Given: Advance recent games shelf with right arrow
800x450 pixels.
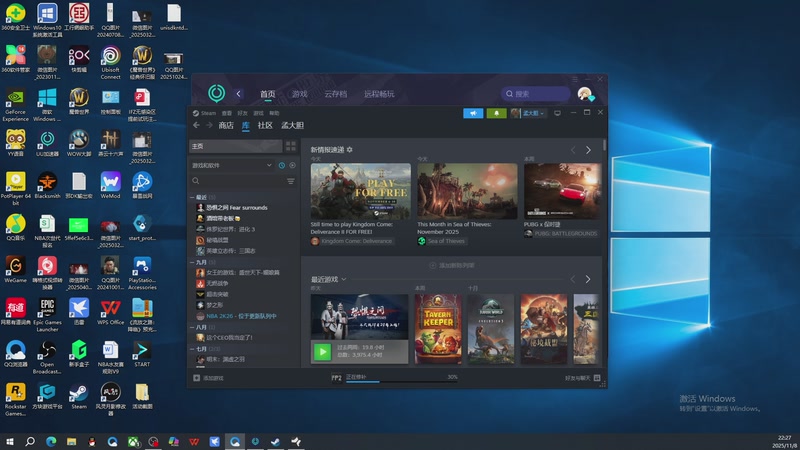Looking at the screenshot, I should [588, 279].
